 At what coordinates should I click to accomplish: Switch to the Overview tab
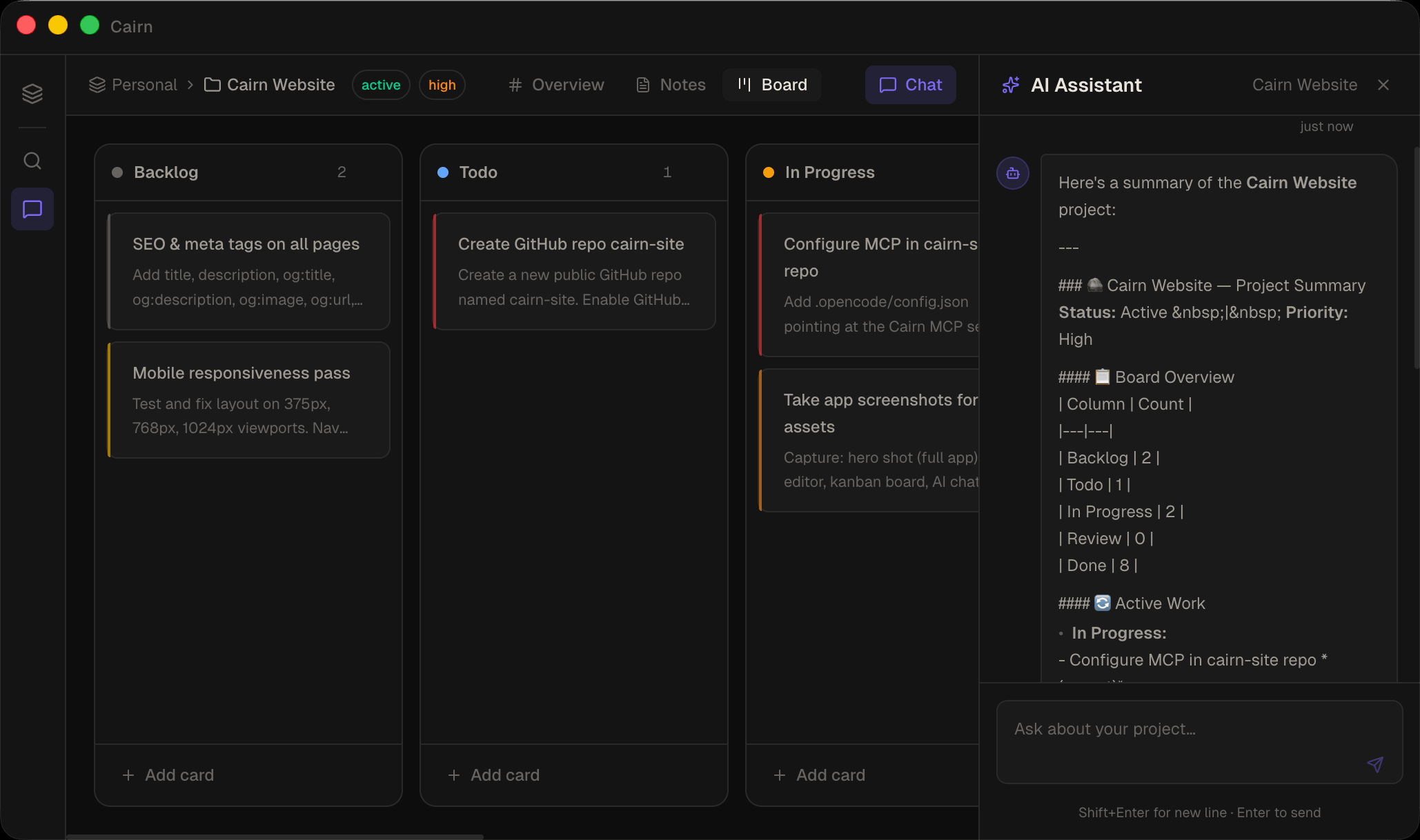point(556,85)
